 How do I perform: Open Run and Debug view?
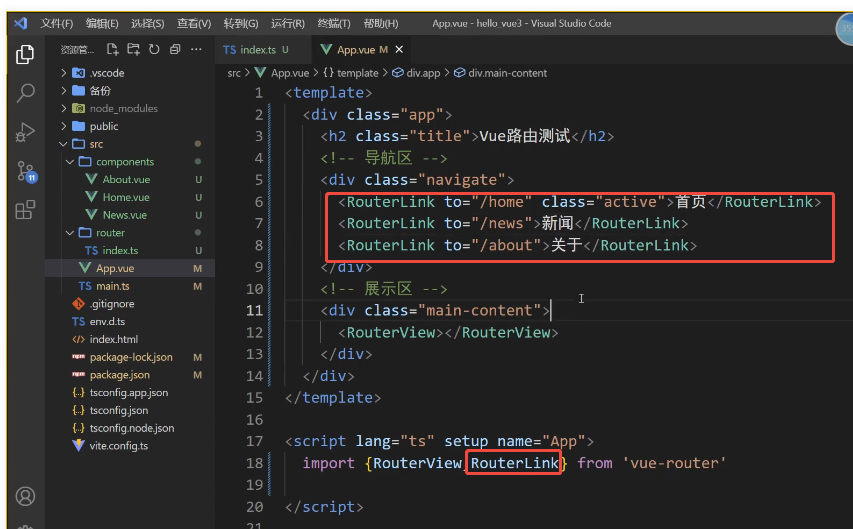(x=25, y=132)
